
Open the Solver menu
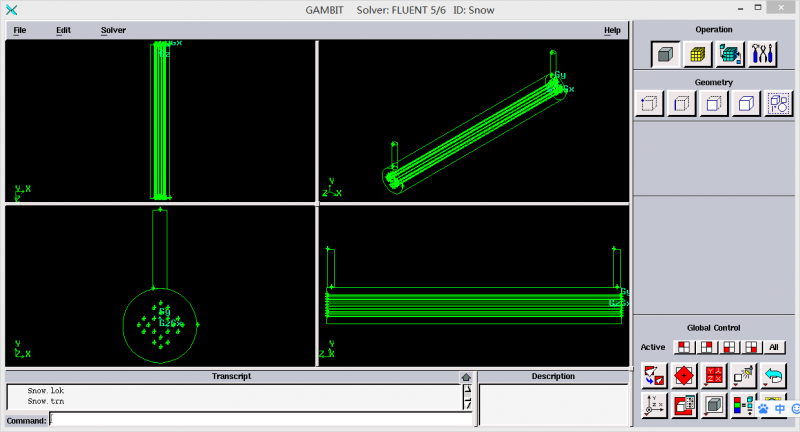[x=113, y=30]
